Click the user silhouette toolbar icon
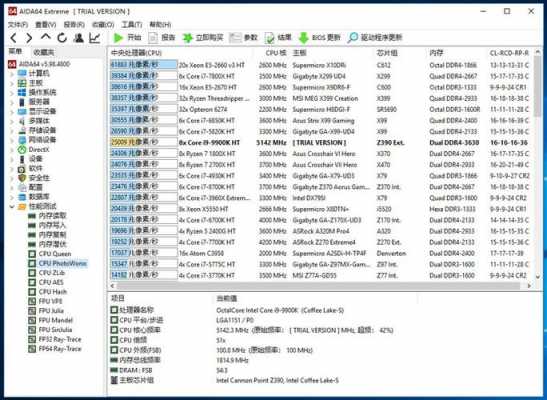 [79, 38]
